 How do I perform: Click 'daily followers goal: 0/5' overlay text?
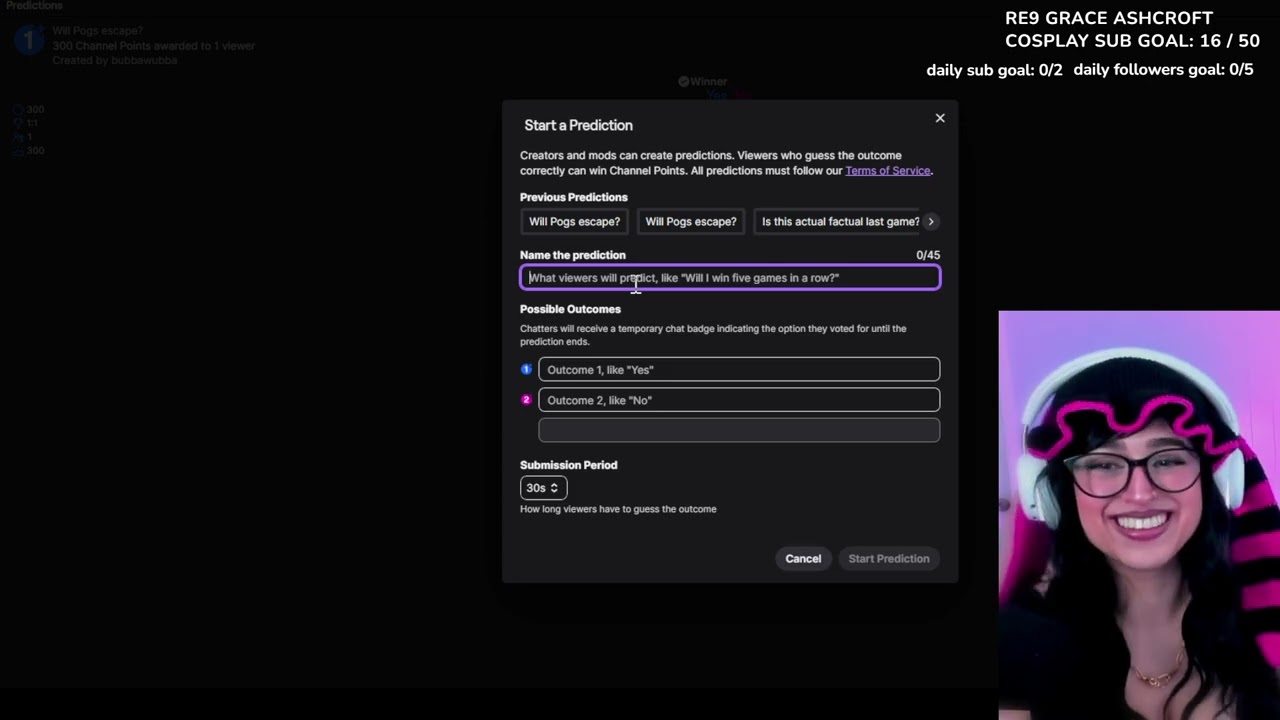(1163, 70)
